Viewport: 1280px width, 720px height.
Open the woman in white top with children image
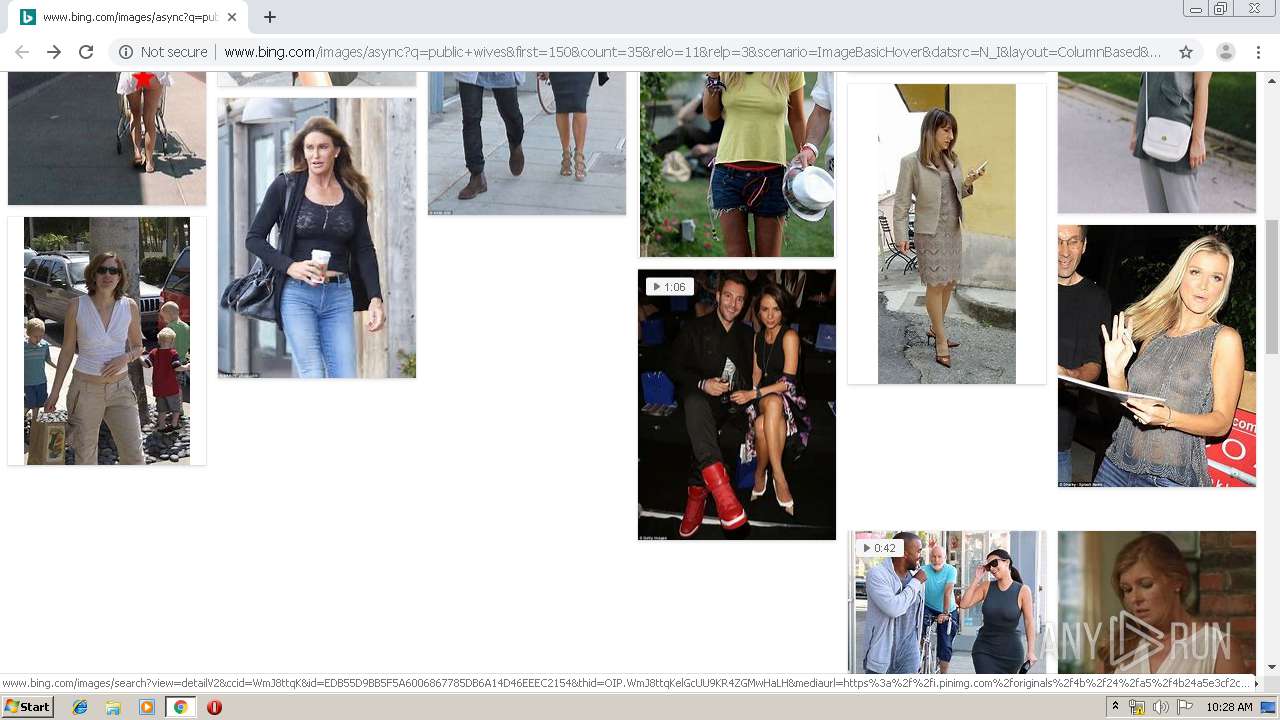click(107, 341)
